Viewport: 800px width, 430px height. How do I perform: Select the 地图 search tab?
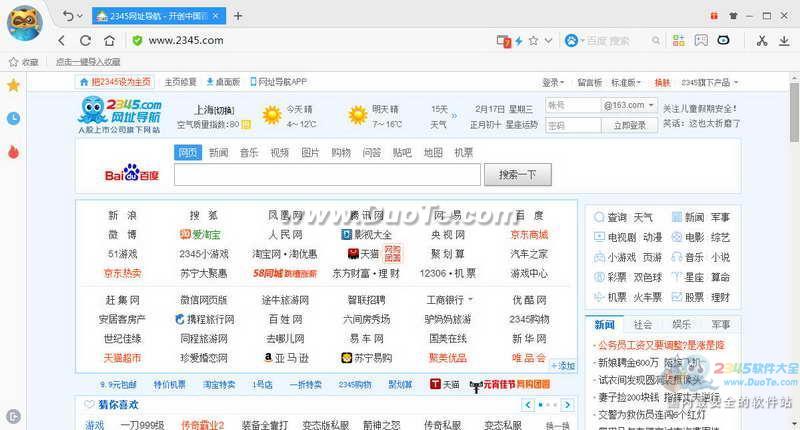[x=433, y=153]
